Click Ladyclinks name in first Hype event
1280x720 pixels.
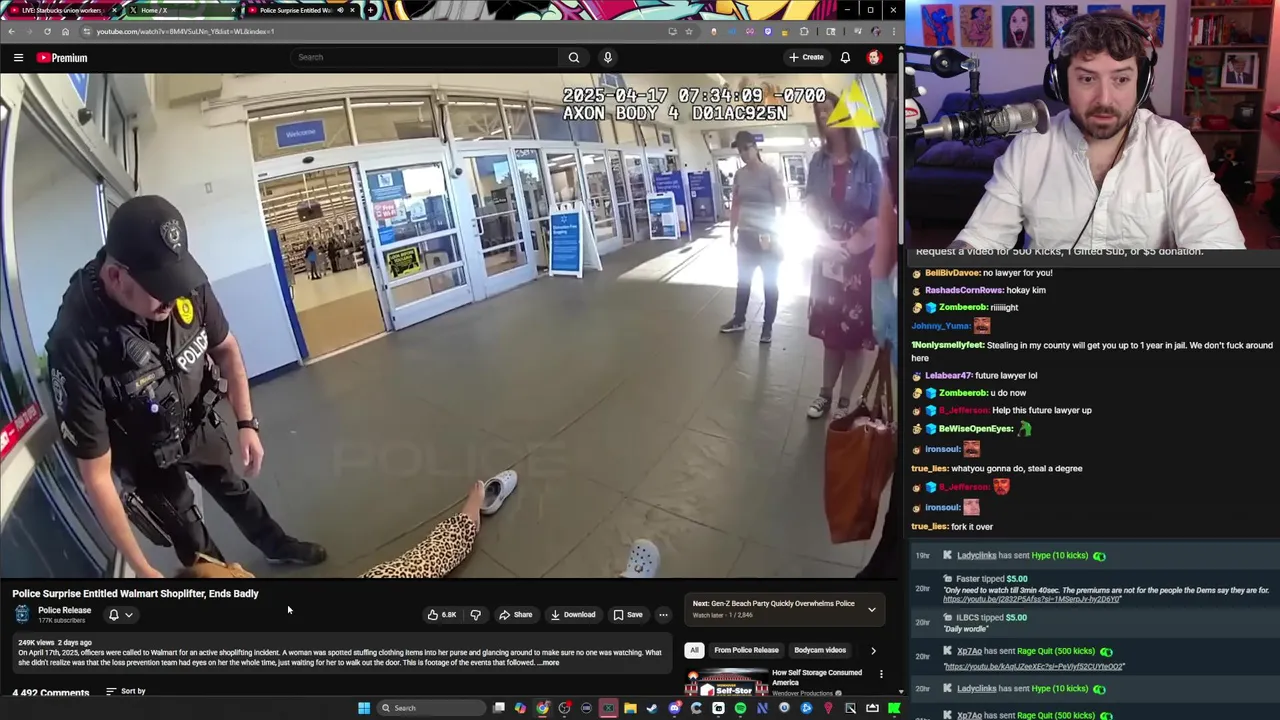(976, 556)
